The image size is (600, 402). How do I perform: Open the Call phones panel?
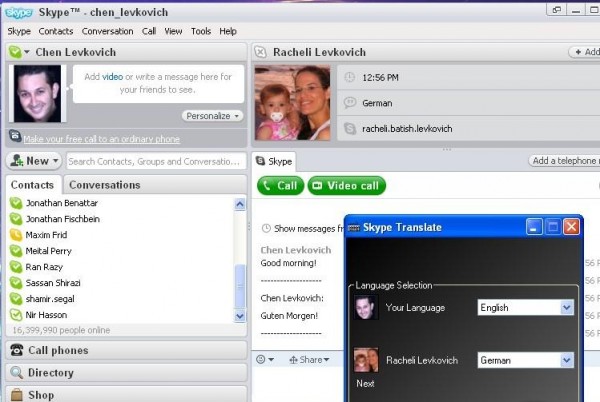(x=126, y=350)
